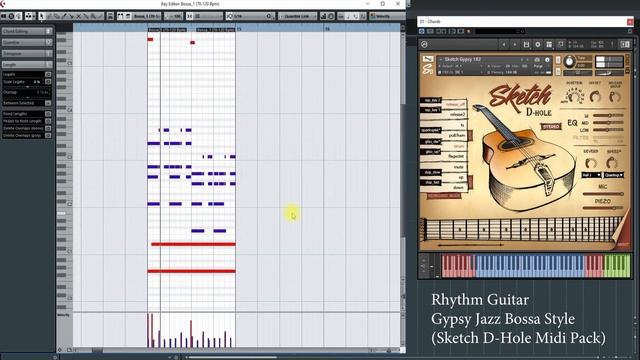
Task: Click Kontakt previous preset arrow in header
Action: coord(504,44)
